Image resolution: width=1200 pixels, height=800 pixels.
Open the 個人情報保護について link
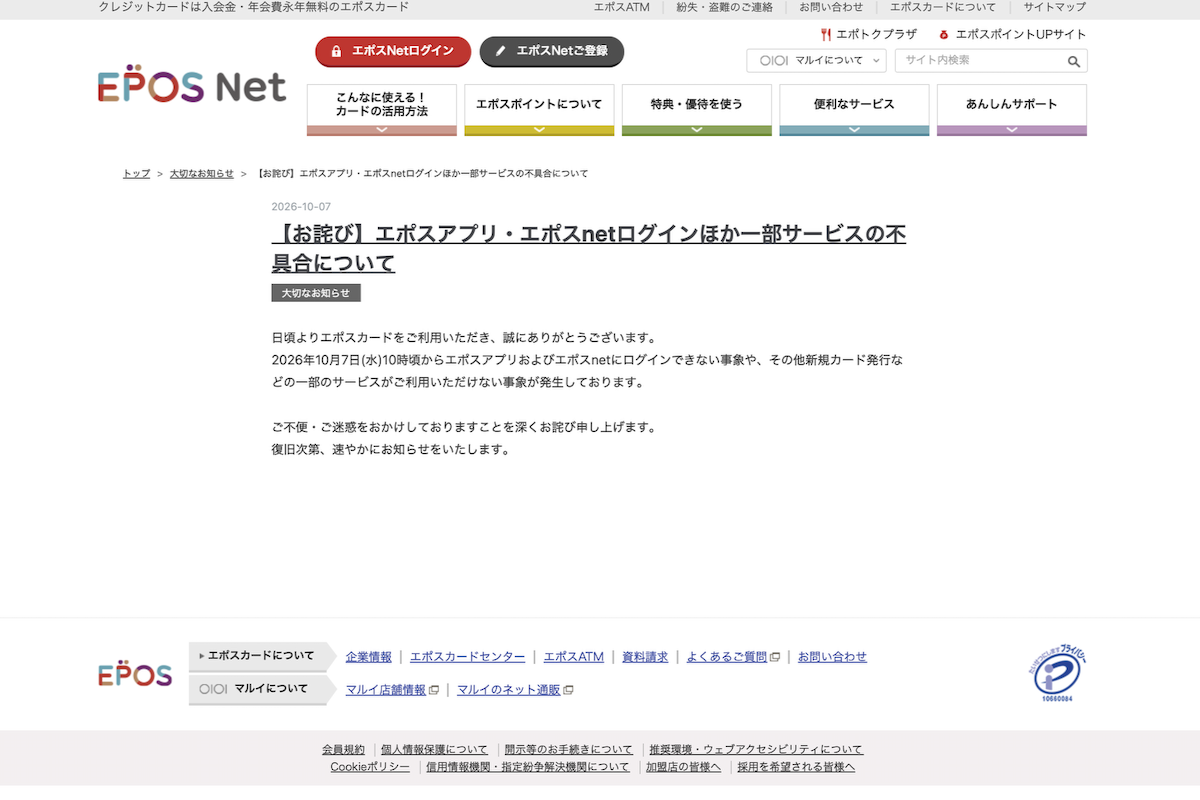(434, 749)
